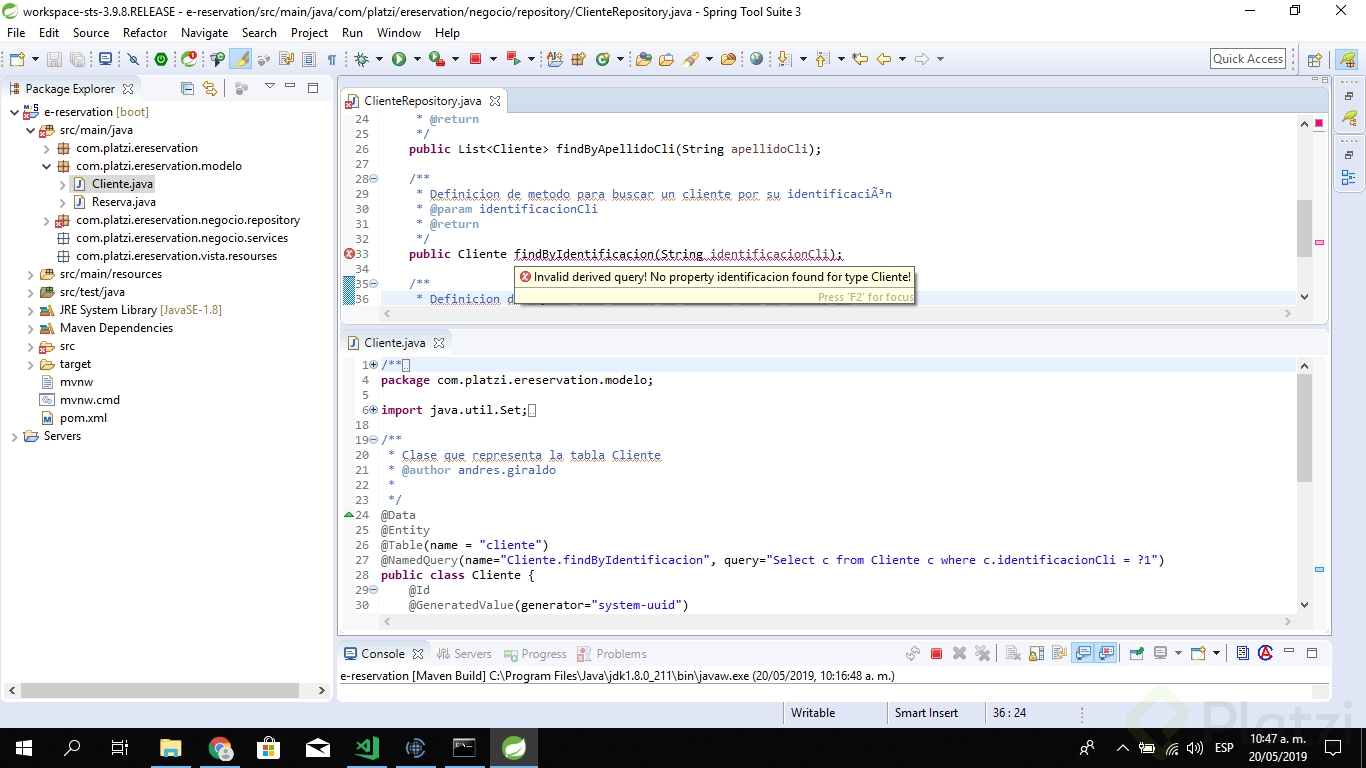
Task: Select the ClienteRepository.java editor tab
Action: pos(422,101)
